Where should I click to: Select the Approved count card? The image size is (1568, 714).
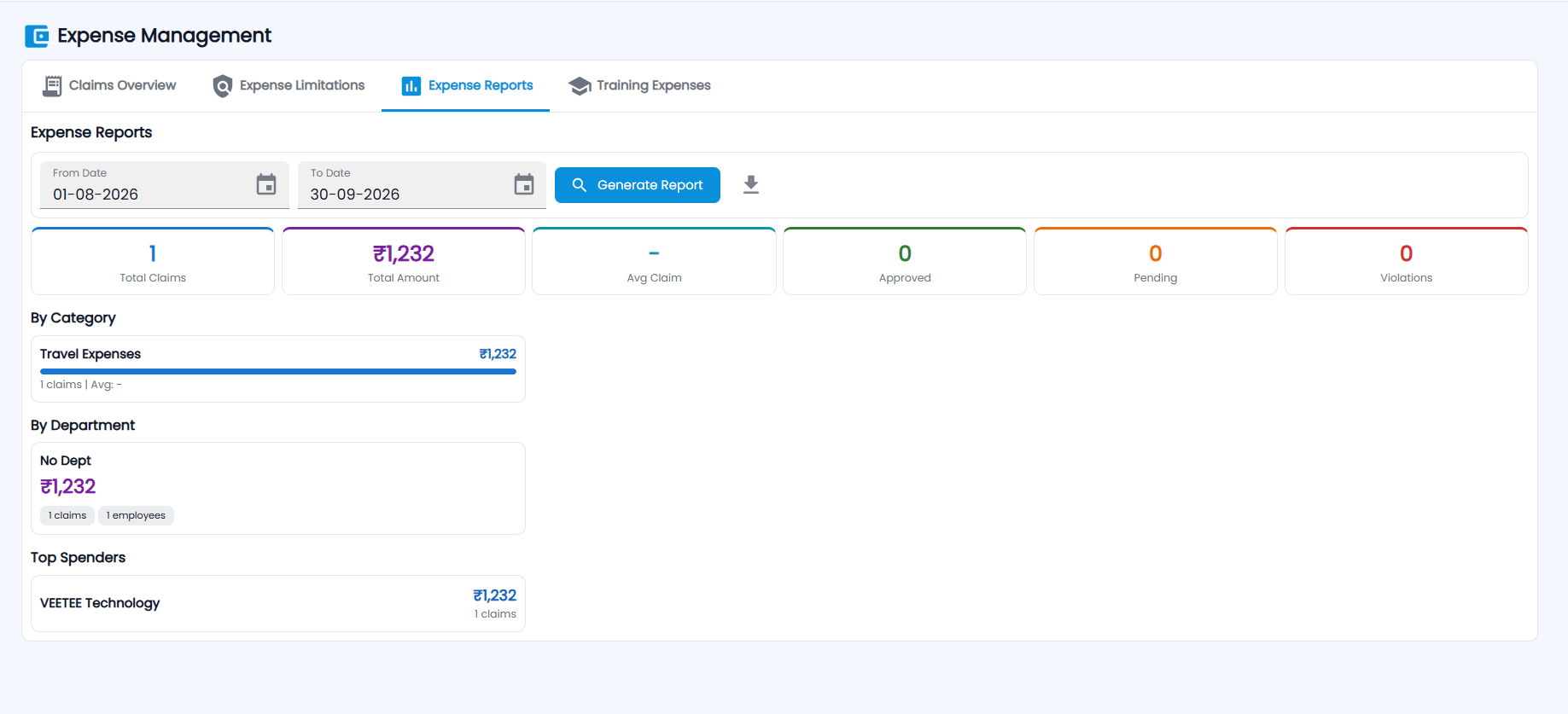[905, 261]
